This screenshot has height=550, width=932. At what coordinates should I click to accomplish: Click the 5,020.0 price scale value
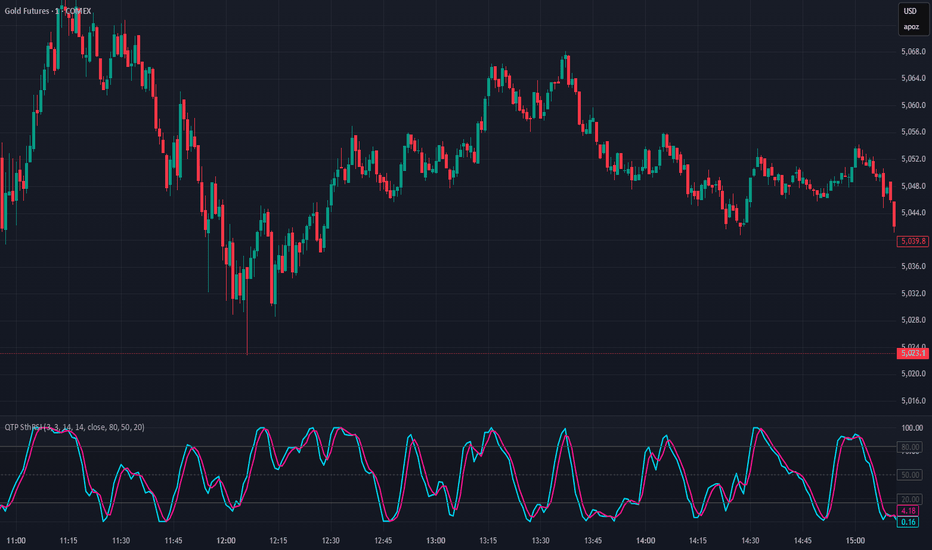[913, 374]
